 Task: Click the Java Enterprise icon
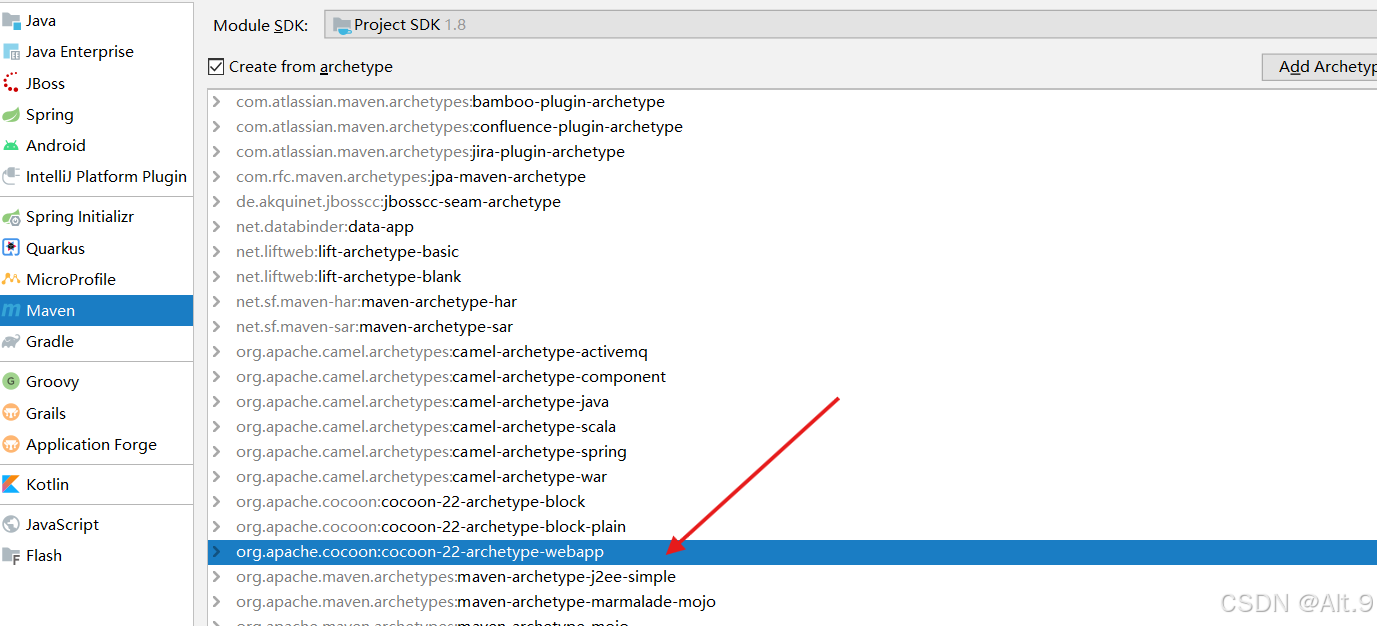11,52
